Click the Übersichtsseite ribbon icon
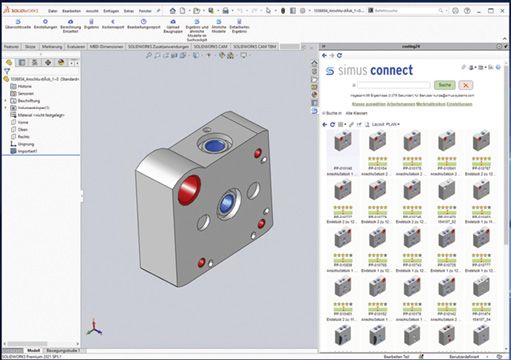This screenshot has height=360, width=511. click(18, 22)
